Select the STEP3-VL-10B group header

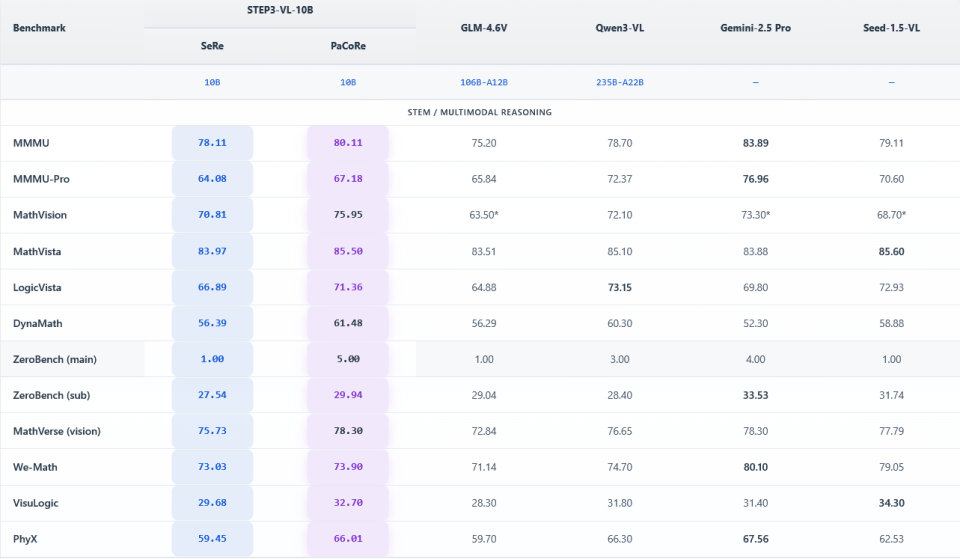[x=280, y=10]
